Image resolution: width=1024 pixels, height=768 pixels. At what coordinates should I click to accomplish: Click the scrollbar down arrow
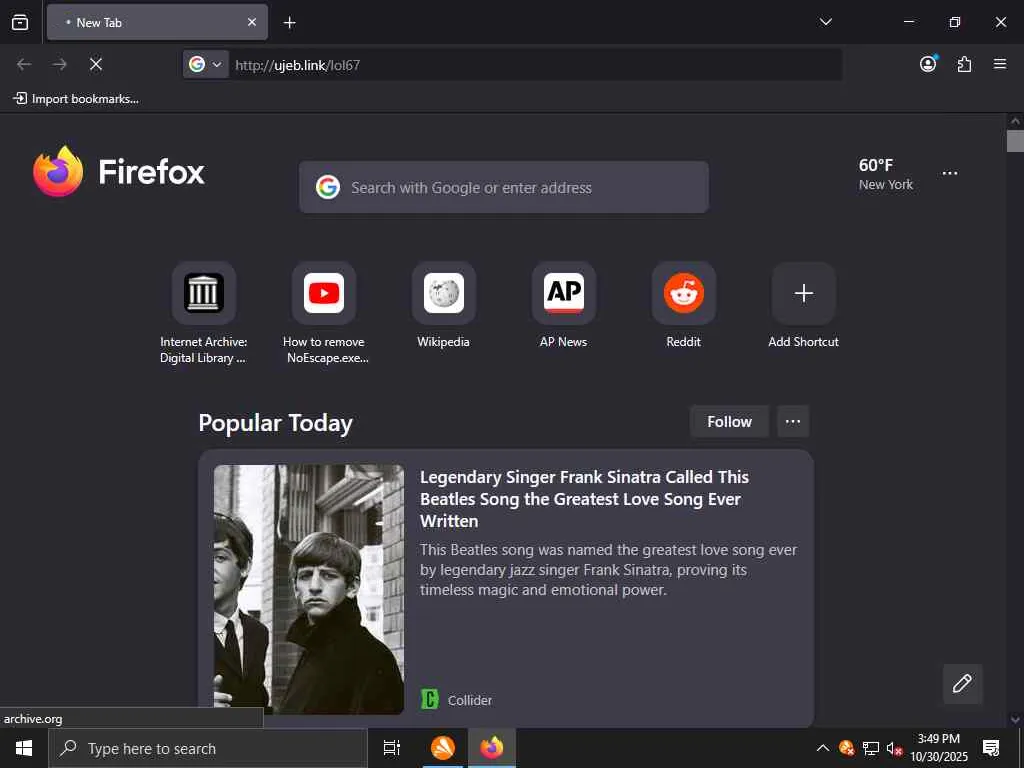coord(1015,720)
